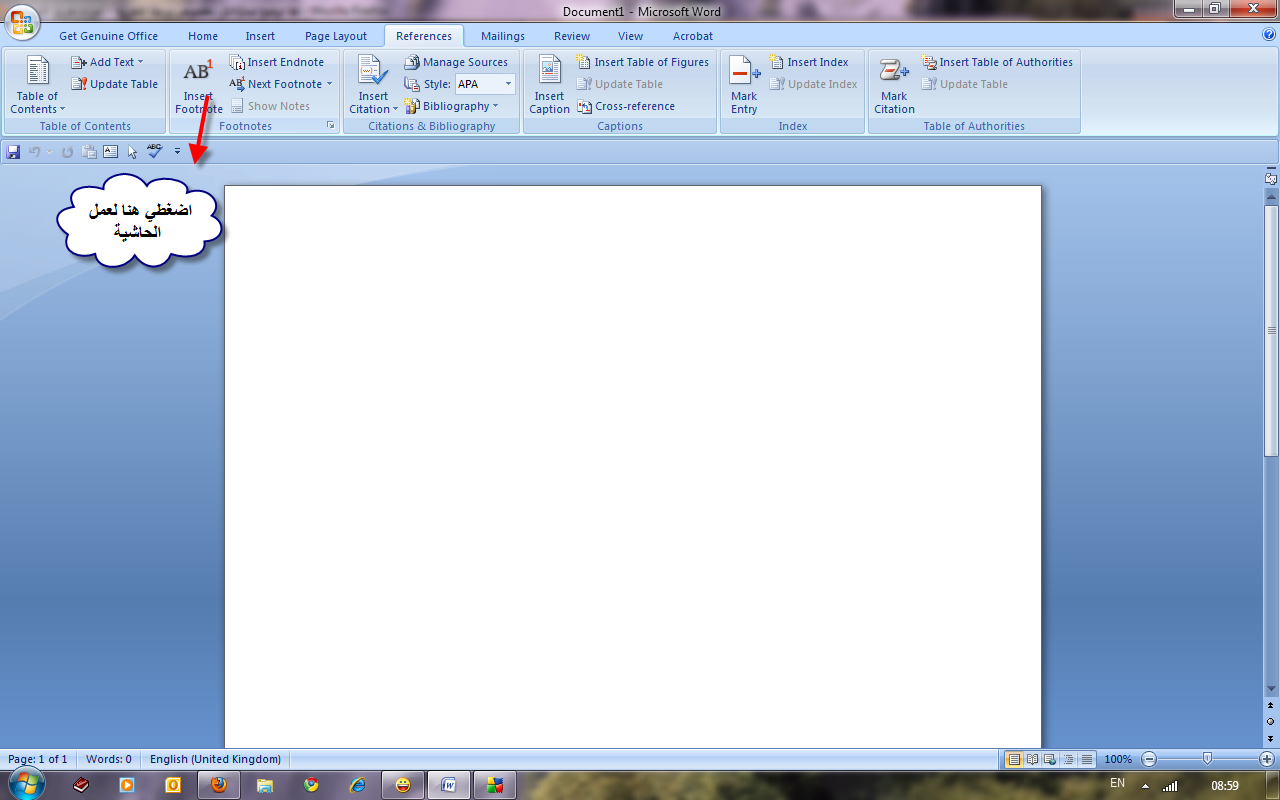The height and width of the screenshot is (800, 1280).
Task: Click Insert Table of Authorities
Action: click(x=997, y=62)
